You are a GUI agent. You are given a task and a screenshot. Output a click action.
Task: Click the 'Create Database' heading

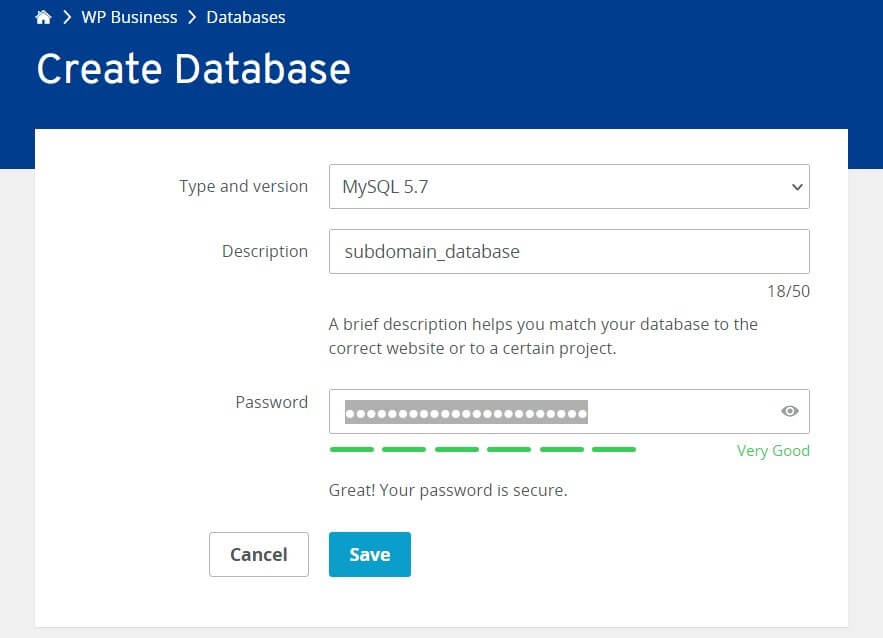pos(194,69)
